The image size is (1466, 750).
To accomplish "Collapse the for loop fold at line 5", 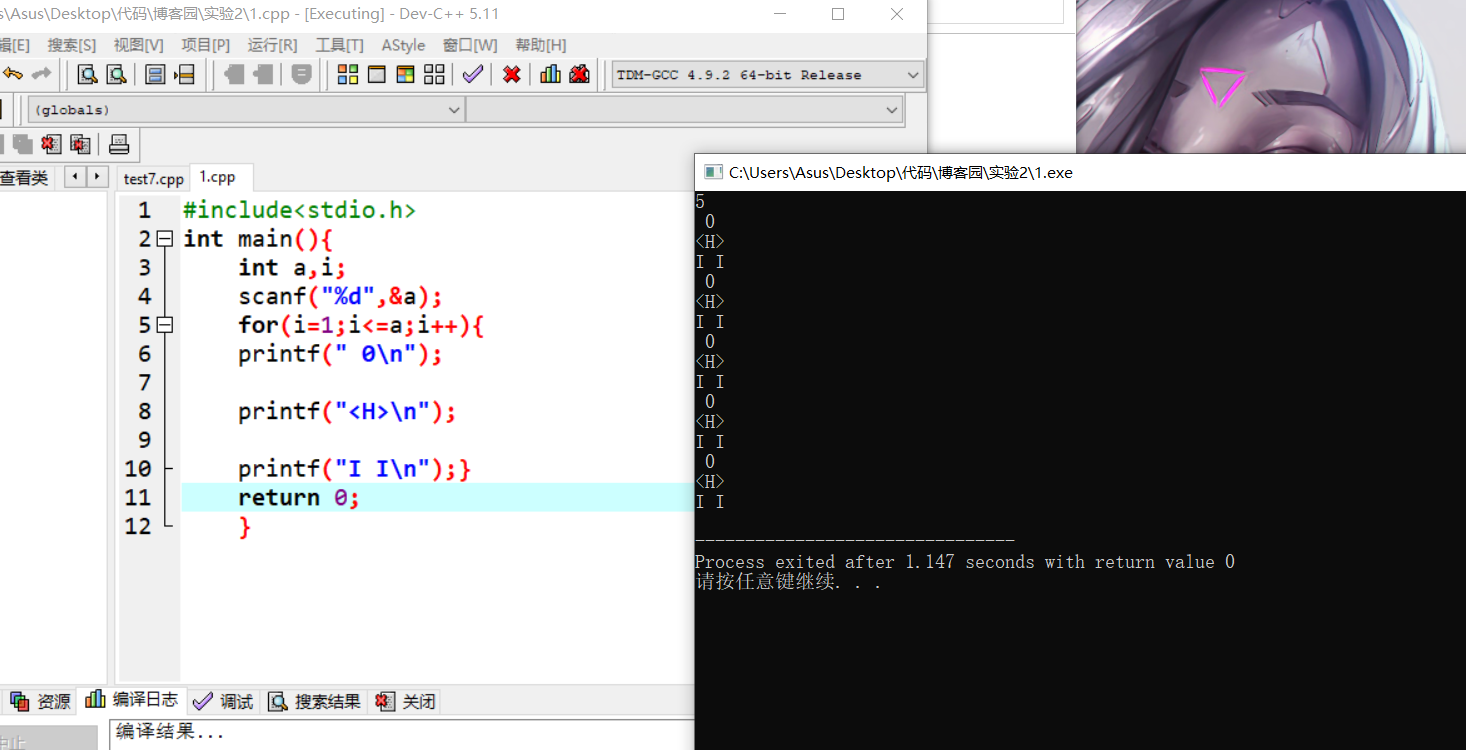I will coord(164,325).
